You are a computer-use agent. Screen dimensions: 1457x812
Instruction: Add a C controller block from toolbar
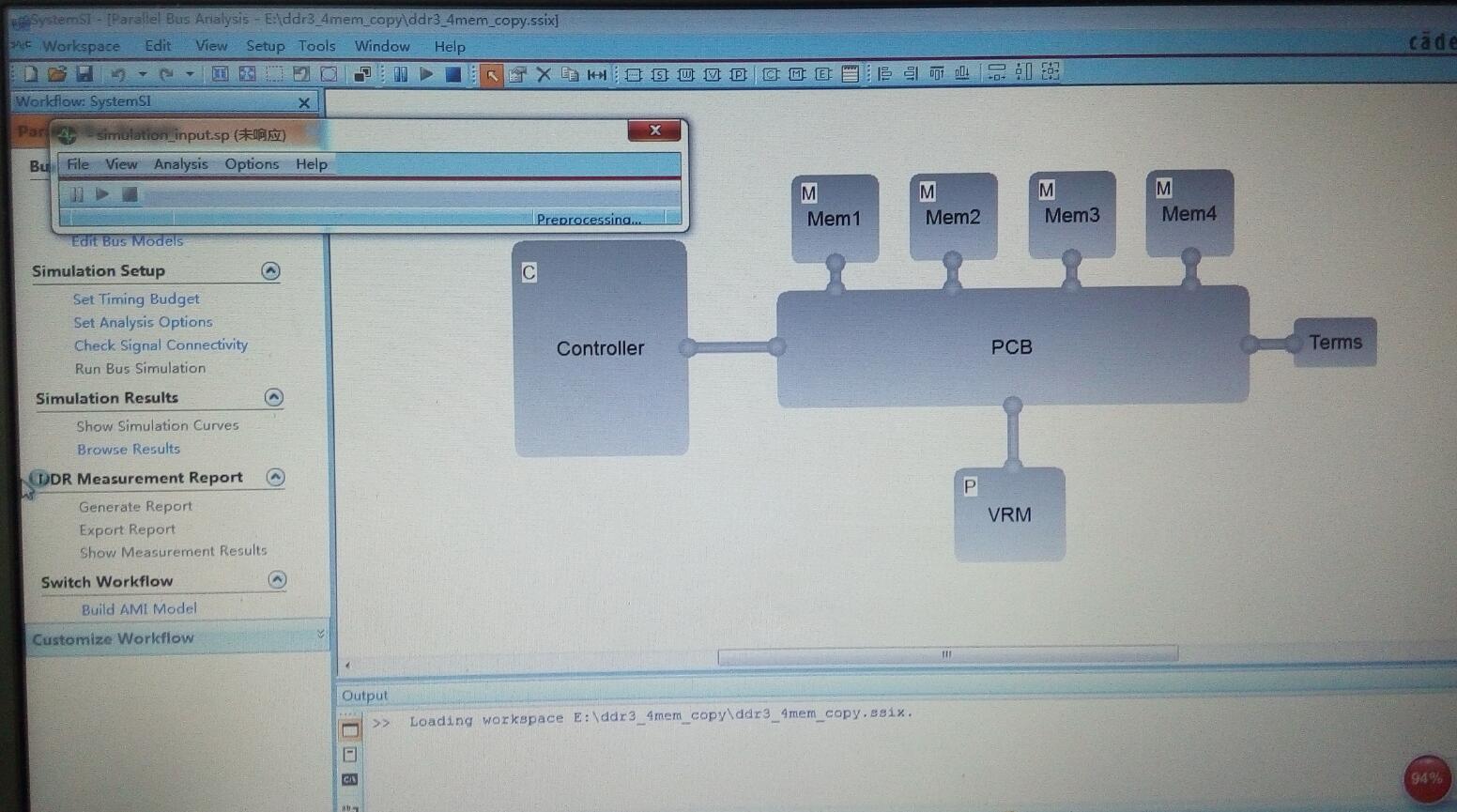[771, 74]
